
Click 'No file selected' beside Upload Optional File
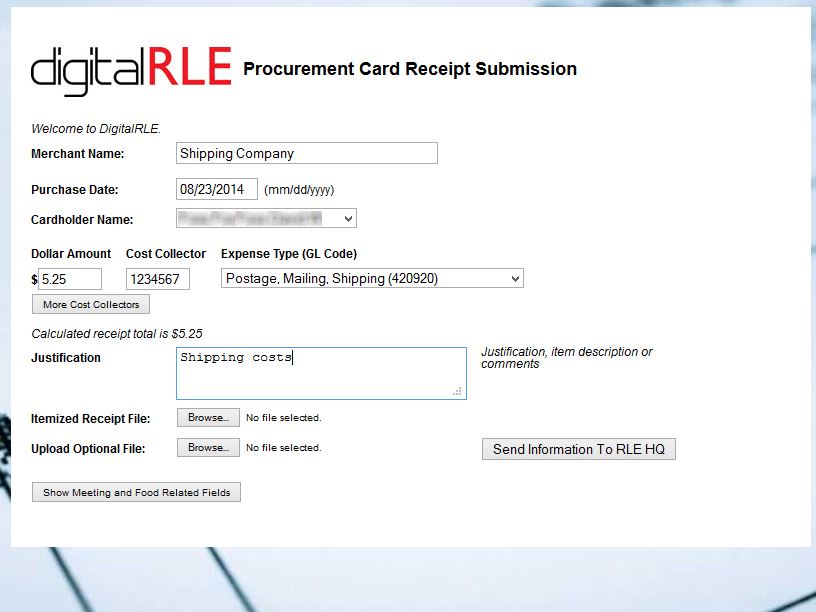click(x=284, y=448)
